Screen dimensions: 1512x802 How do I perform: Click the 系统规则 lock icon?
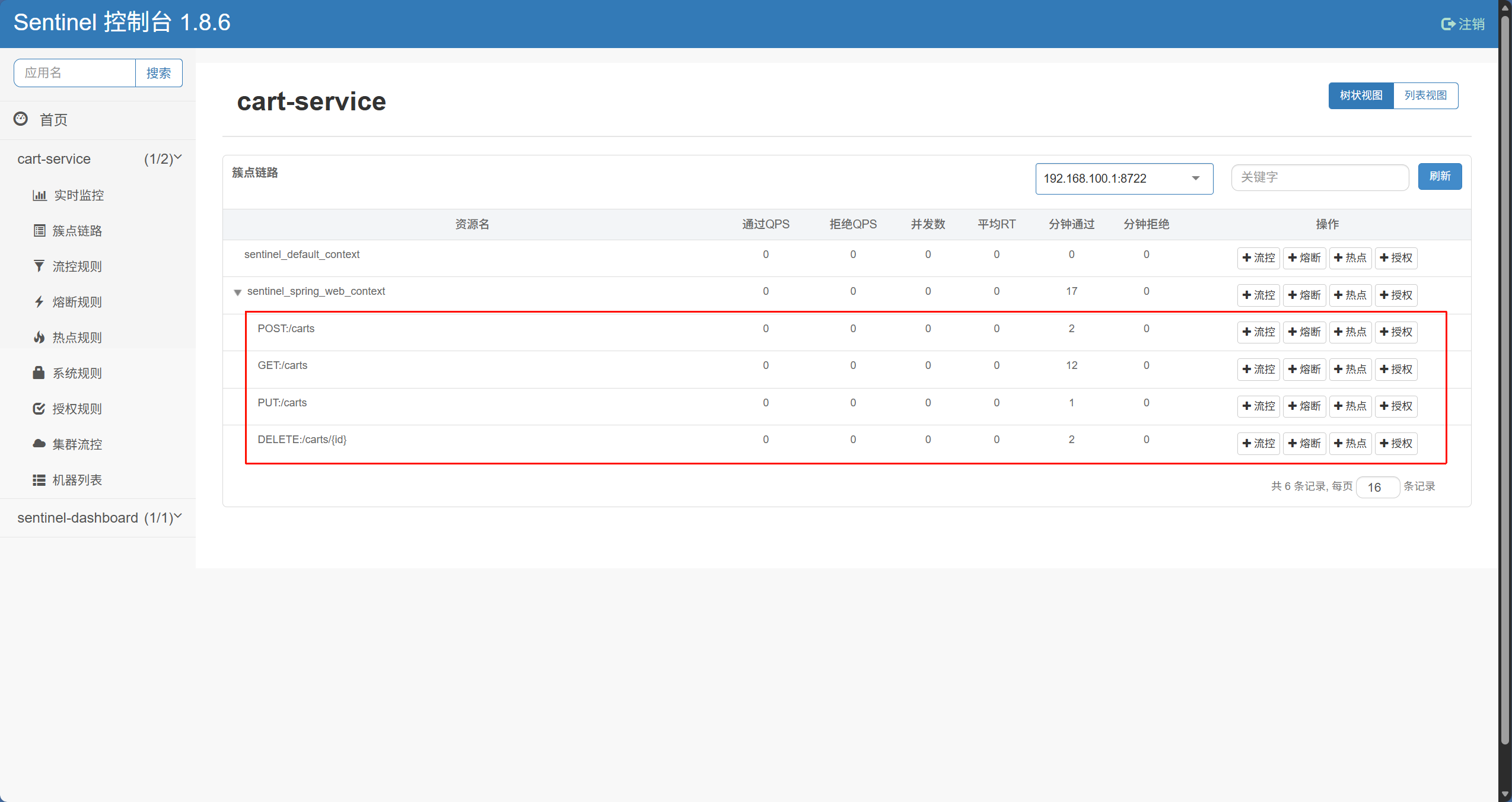[x=39, y=373]
